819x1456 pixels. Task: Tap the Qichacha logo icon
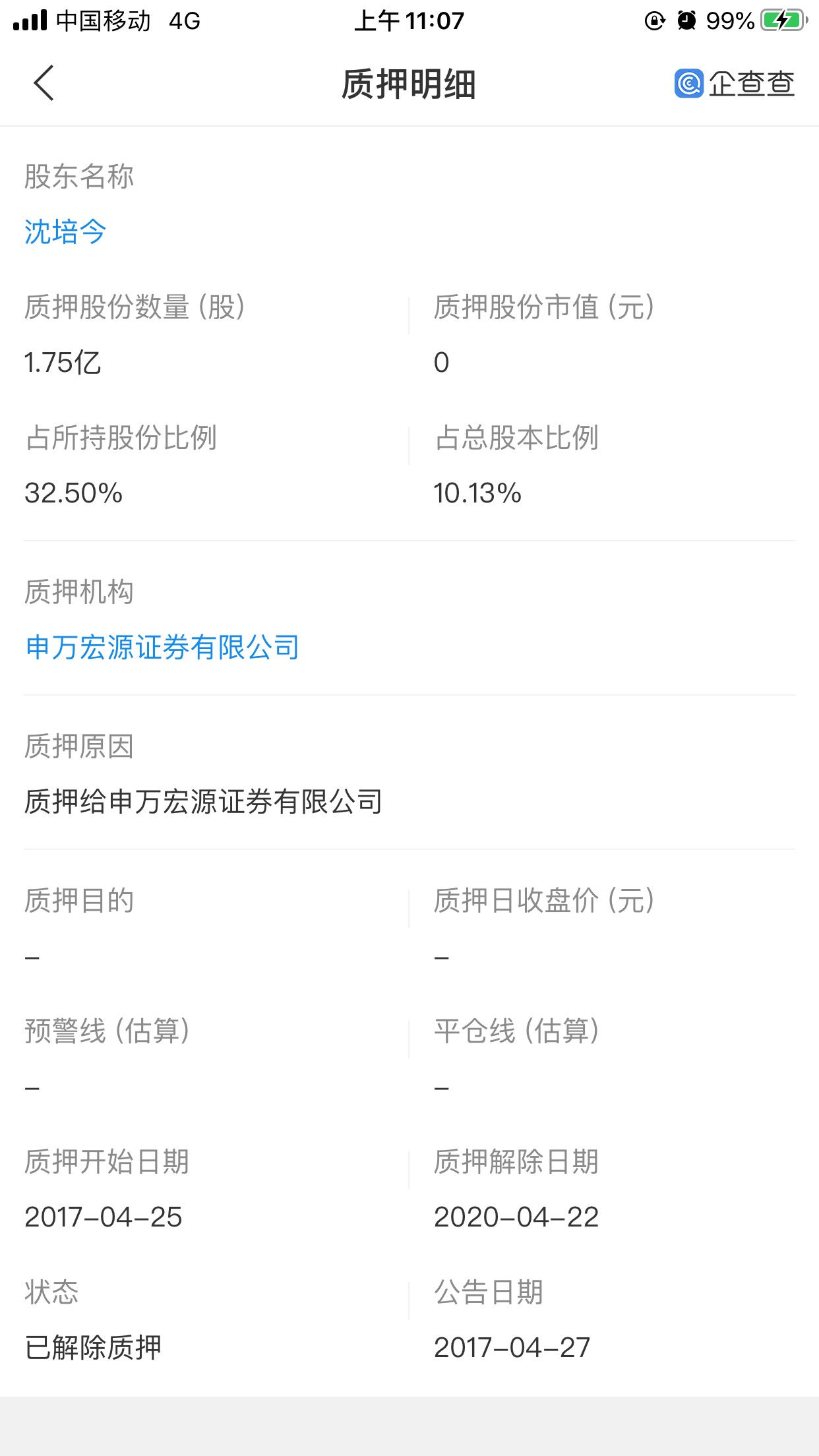(x=688, y=84)
